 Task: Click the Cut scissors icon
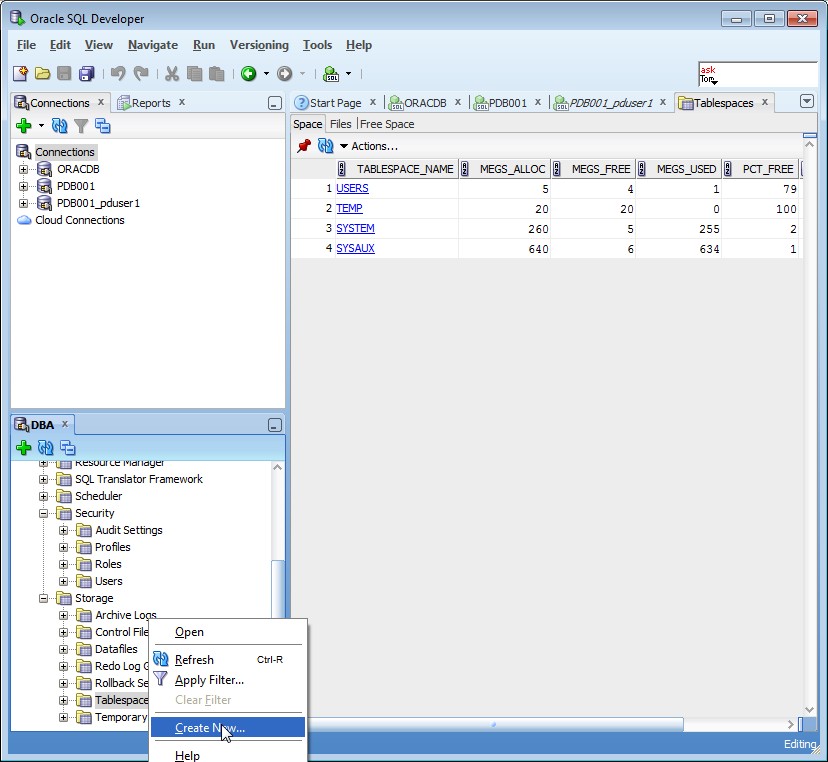[172, 73]
